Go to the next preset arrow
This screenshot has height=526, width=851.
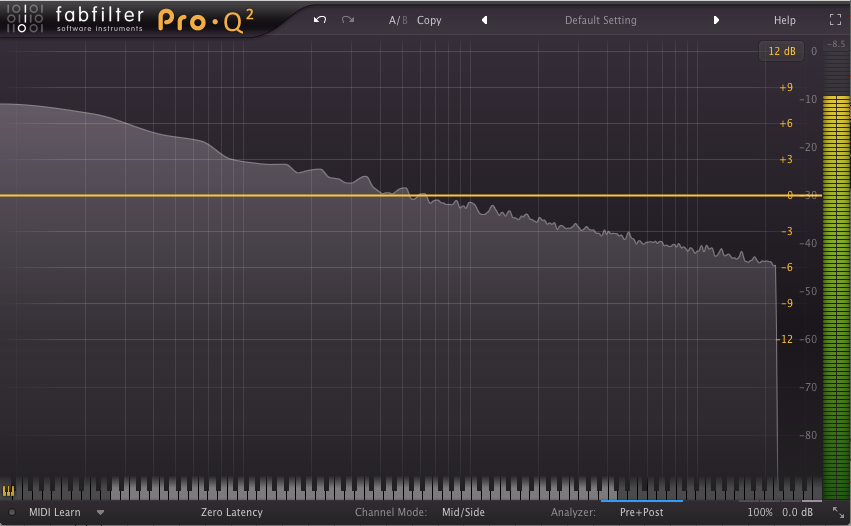point(716,20)
